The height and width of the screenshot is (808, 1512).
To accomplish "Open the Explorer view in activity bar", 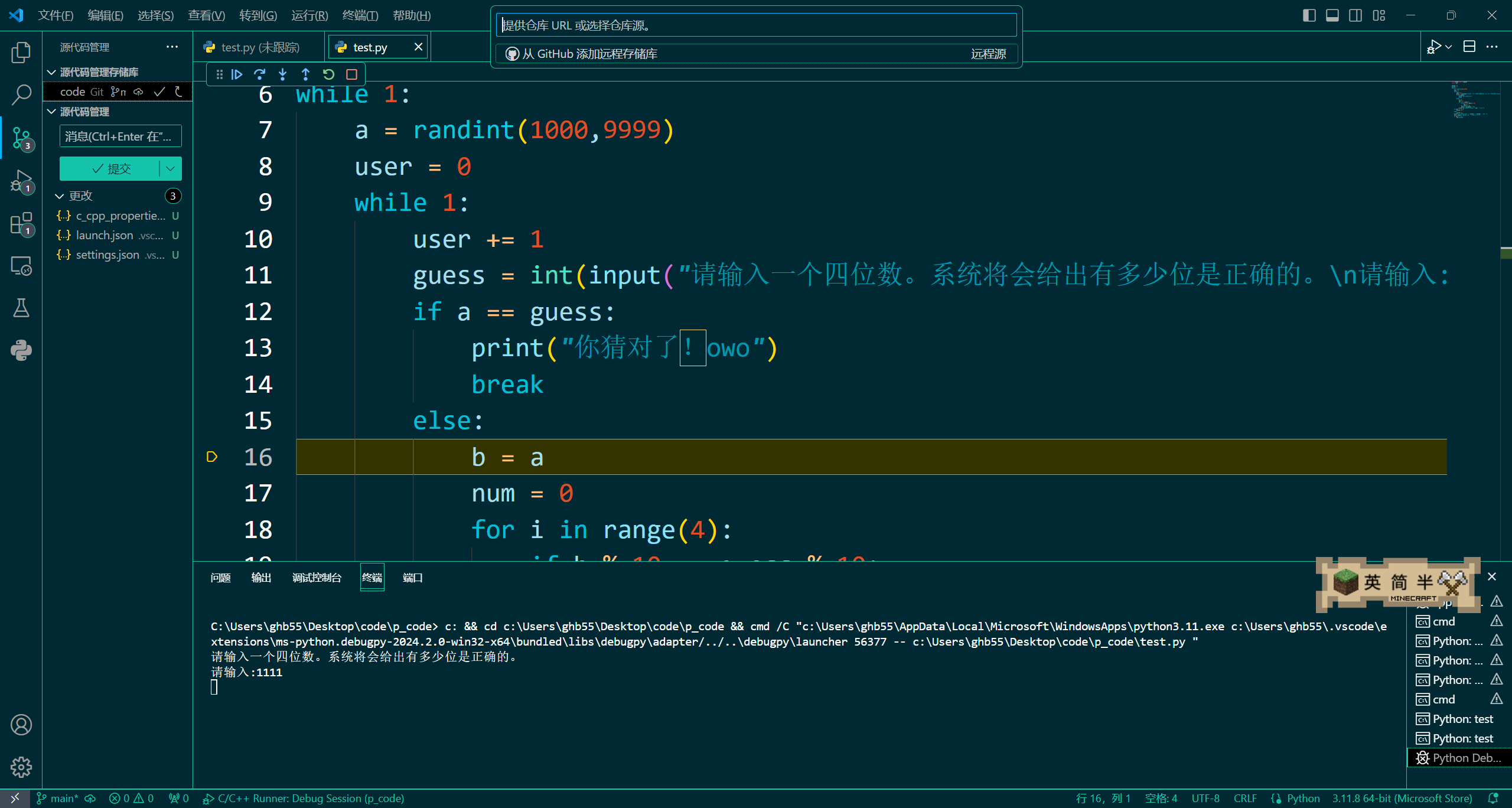I will [x=21, y=53].
